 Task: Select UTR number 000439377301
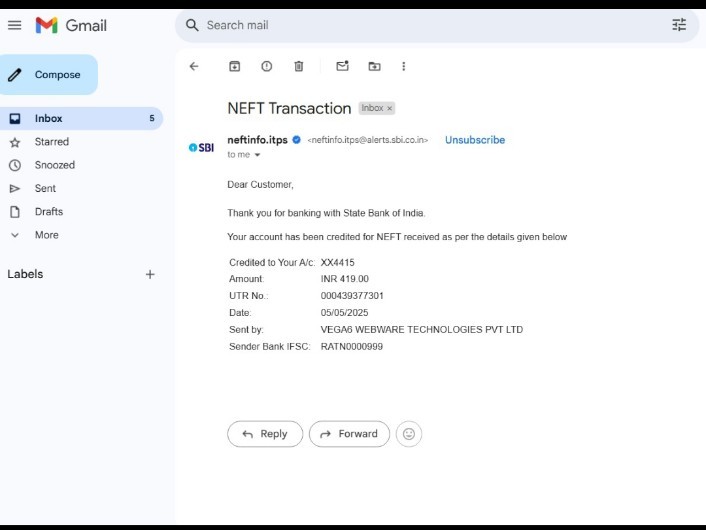click(x=352, y=296)
